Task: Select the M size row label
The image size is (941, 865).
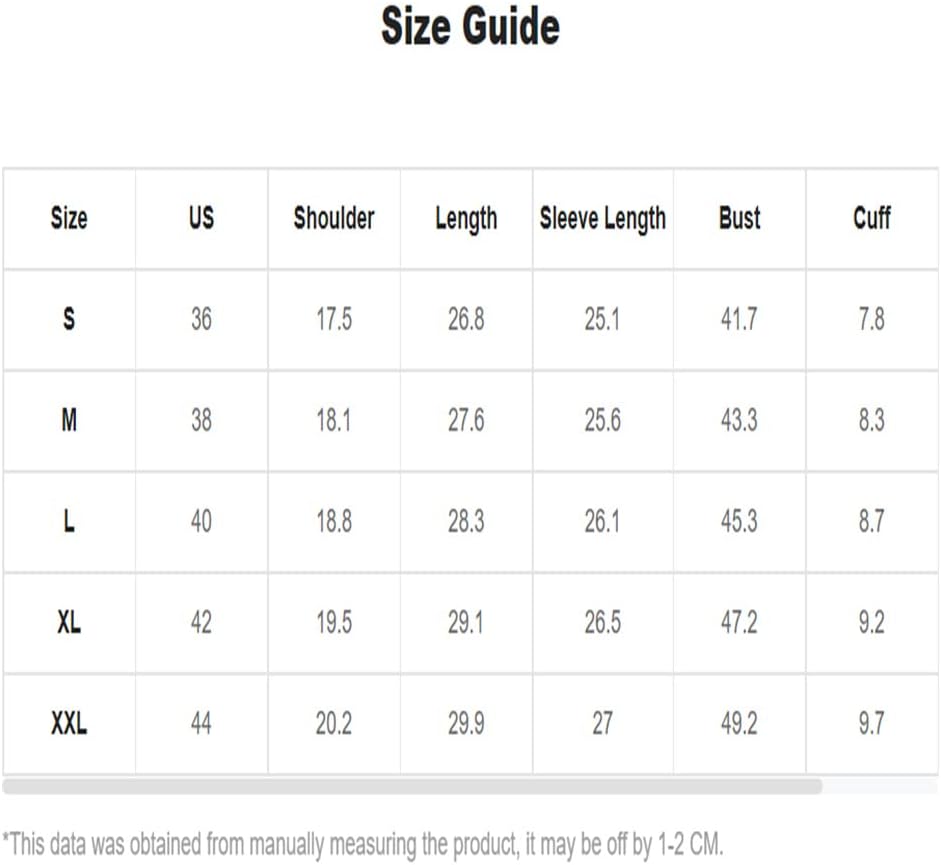Action: [69, 420]
